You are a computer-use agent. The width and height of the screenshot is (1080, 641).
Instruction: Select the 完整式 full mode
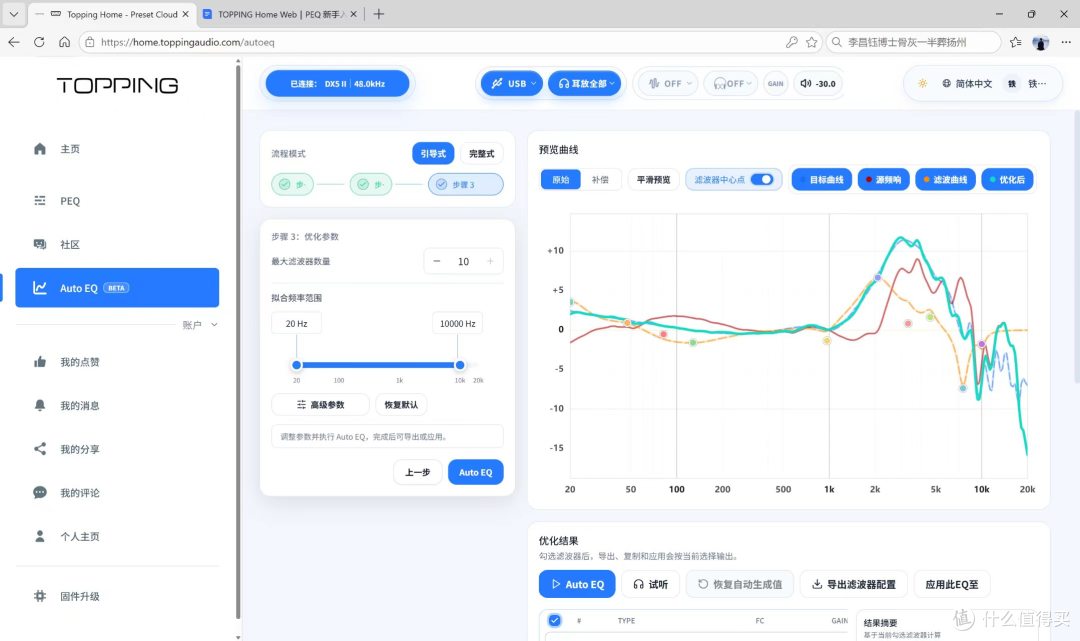pyautogui.click(x=481, y=154)
